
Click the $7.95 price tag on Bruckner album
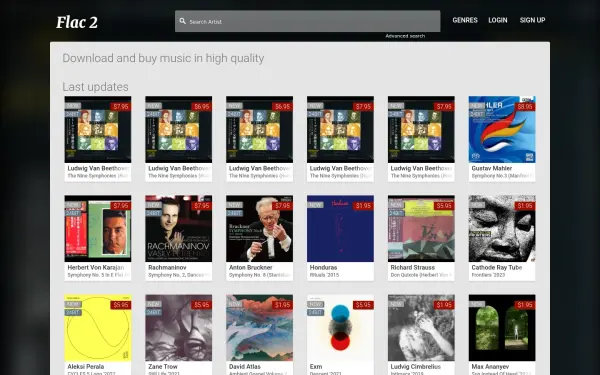tap(282, 206)
